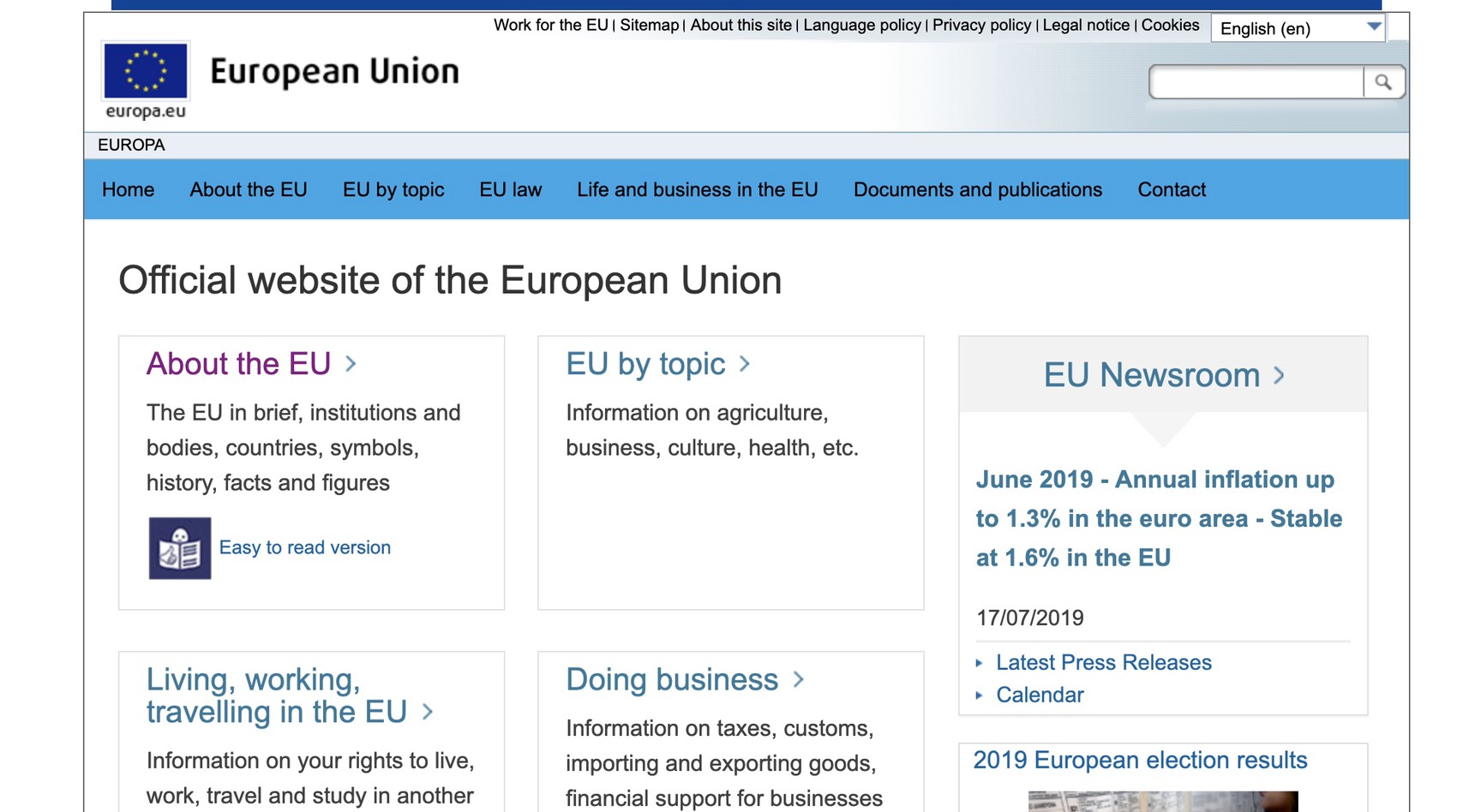Image resolution: width=1481 pixels, height=812 pixels.
Task: Click the chevron after EU by topic heading
Action: pyautogui.click(x=745, y=364)
